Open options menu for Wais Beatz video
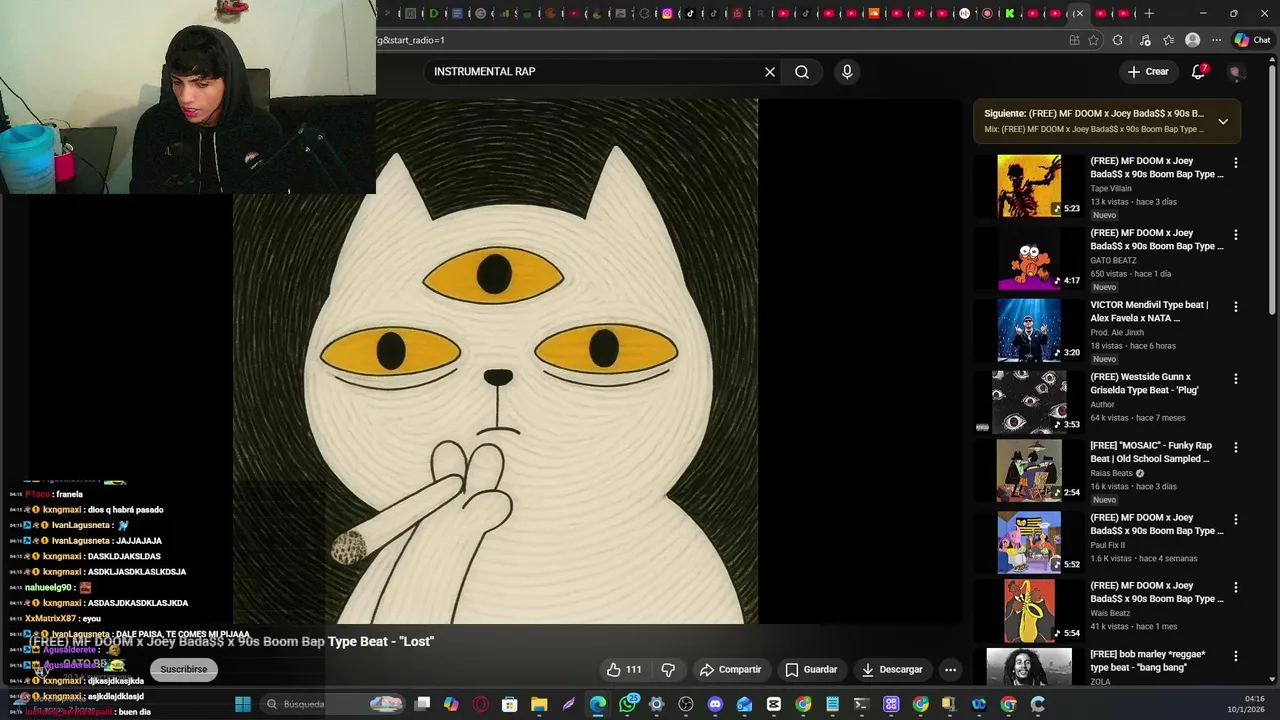This screenshot has height=720, width=1280. point(1236,587)
